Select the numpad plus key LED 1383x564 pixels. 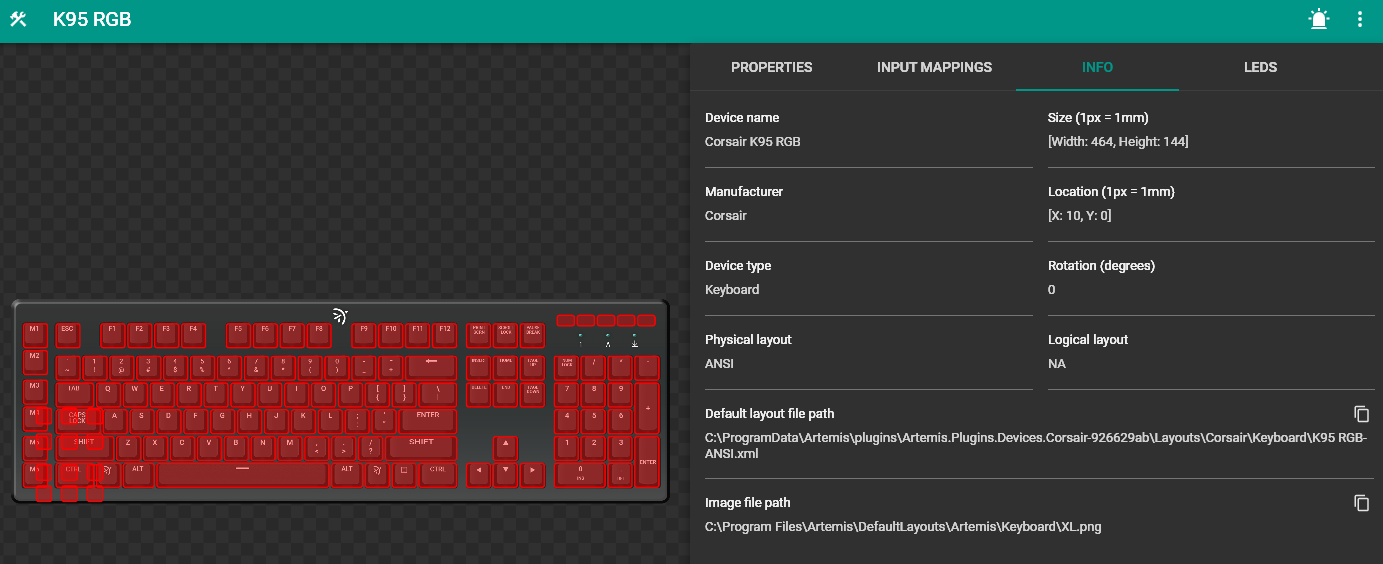point(648,407)
